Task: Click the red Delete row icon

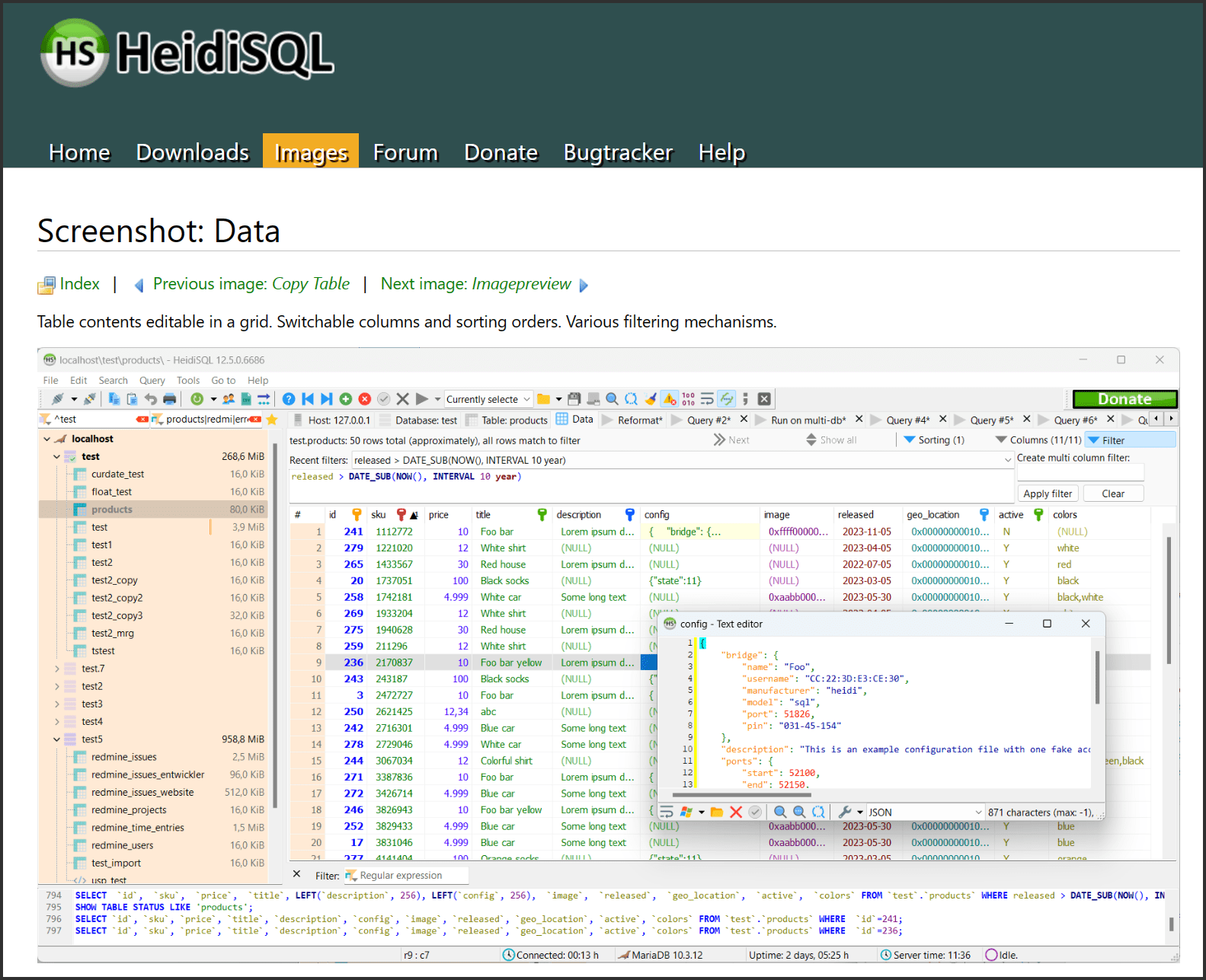Action: click(x=365, y=399)
